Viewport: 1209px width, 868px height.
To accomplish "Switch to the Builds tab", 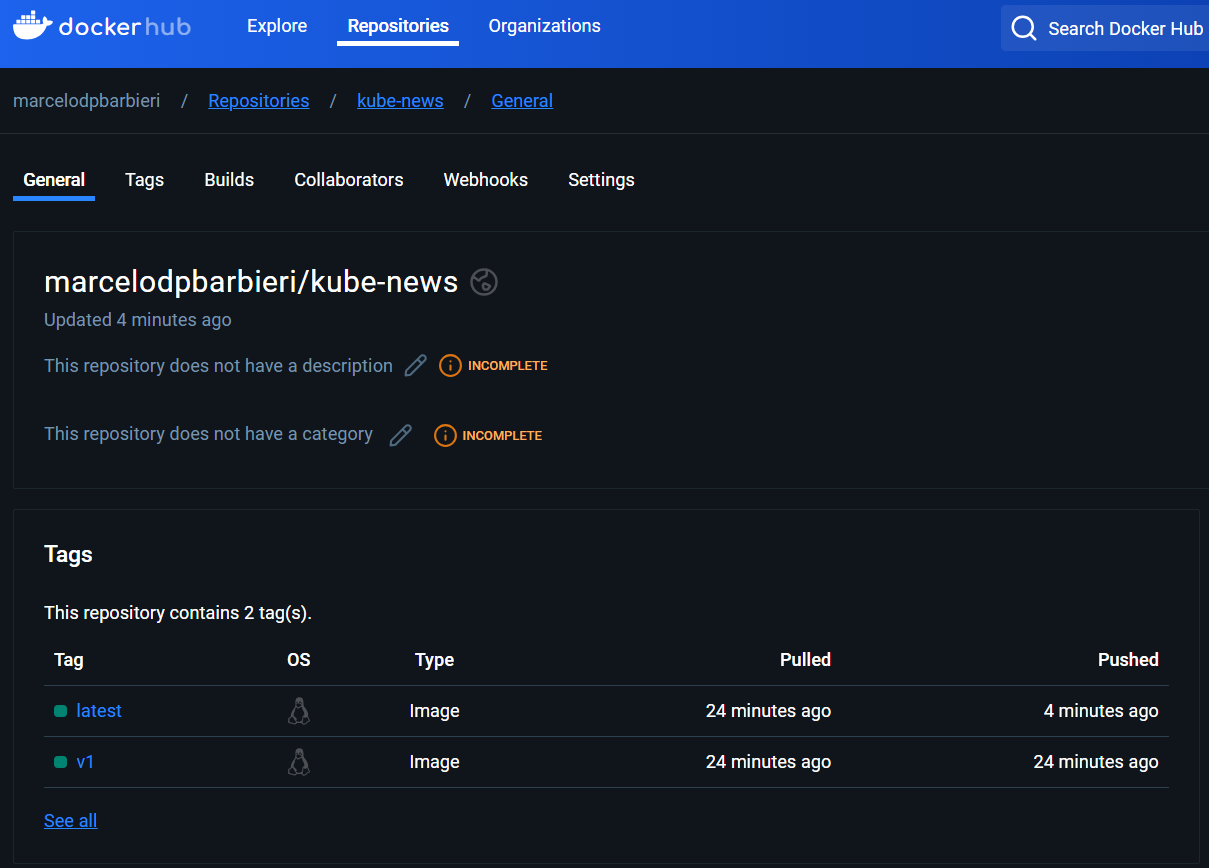I will click(x=229, y=180).
